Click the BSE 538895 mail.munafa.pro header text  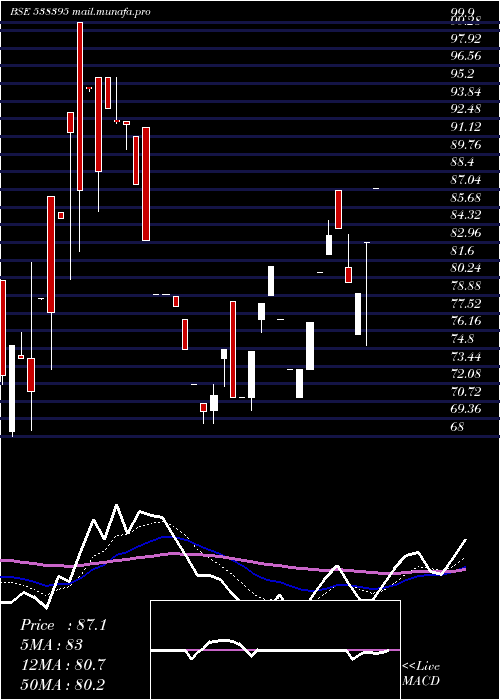[x=80, y=12]
